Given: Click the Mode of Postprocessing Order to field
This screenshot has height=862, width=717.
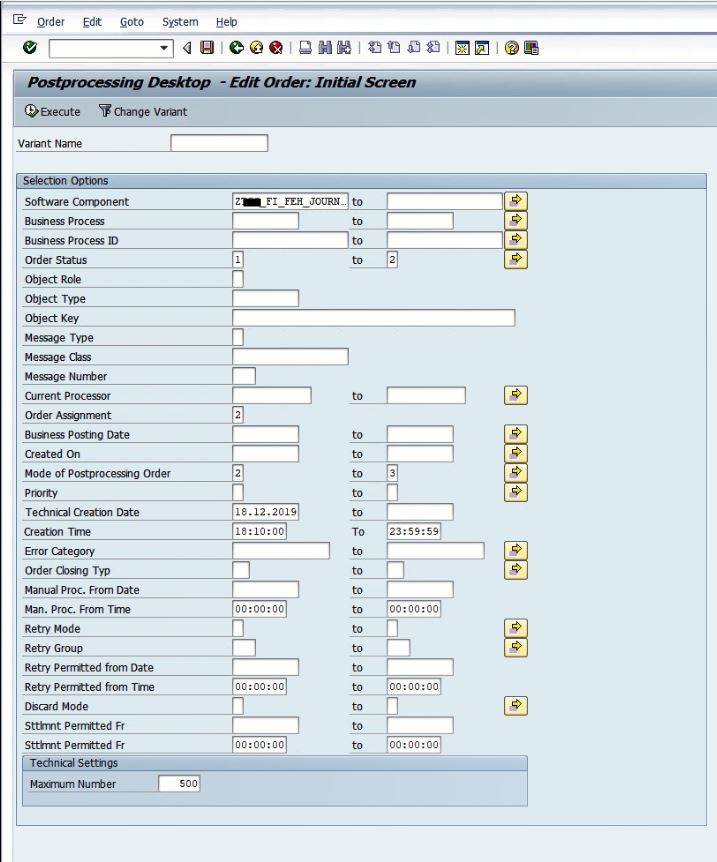Looking at the screenshot, I should (393, 473).
